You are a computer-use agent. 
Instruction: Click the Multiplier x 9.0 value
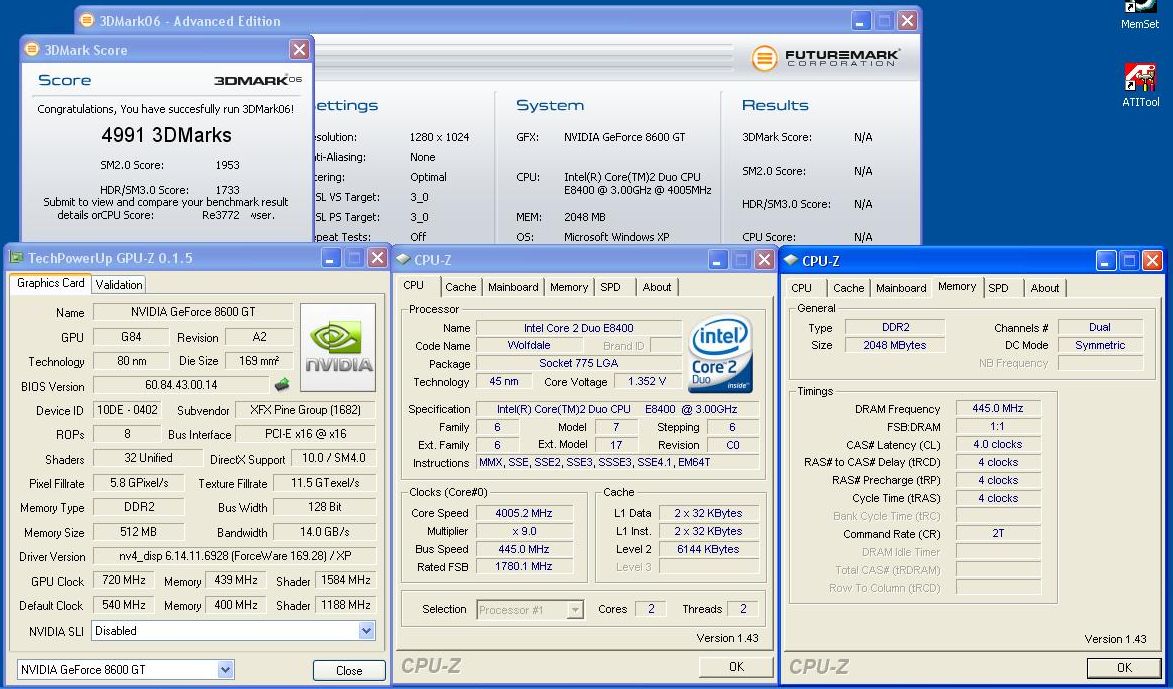pyautogui.click(x=524, y=531)
